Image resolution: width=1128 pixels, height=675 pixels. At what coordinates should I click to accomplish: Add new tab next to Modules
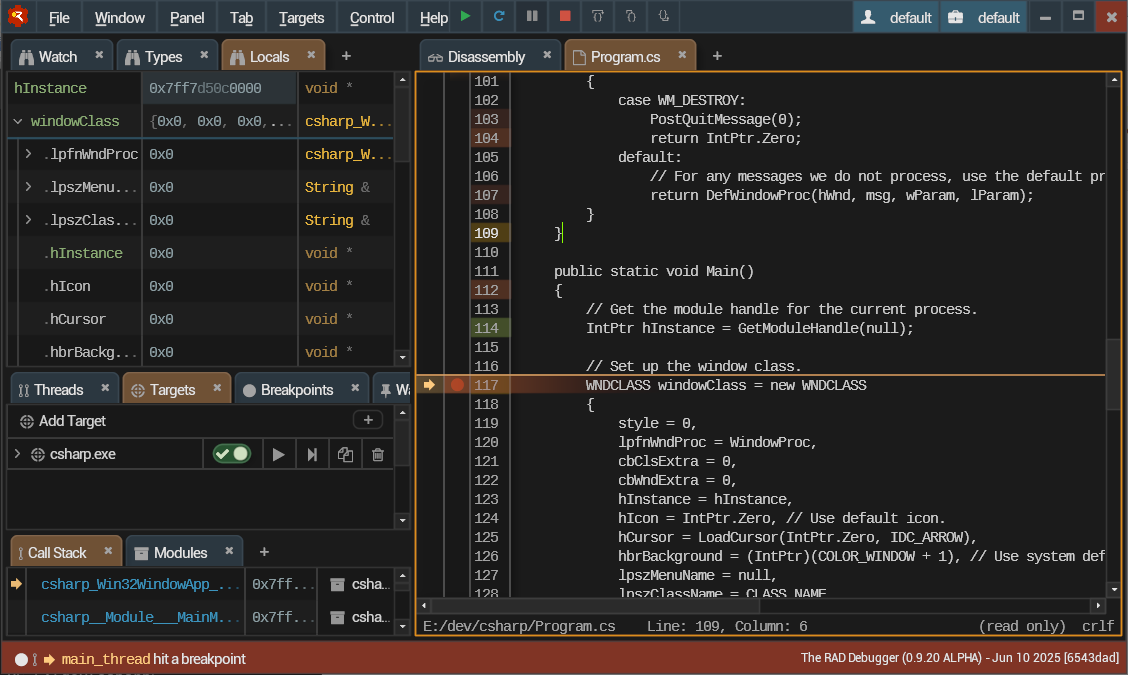[x=264, y=552]
